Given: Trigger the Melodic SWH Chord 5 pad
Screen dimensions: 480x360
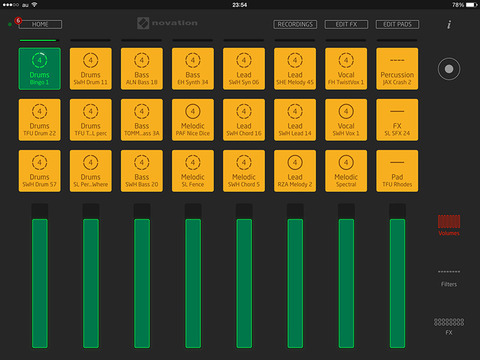Looking at the screenshot, I should tap(244, 171).
